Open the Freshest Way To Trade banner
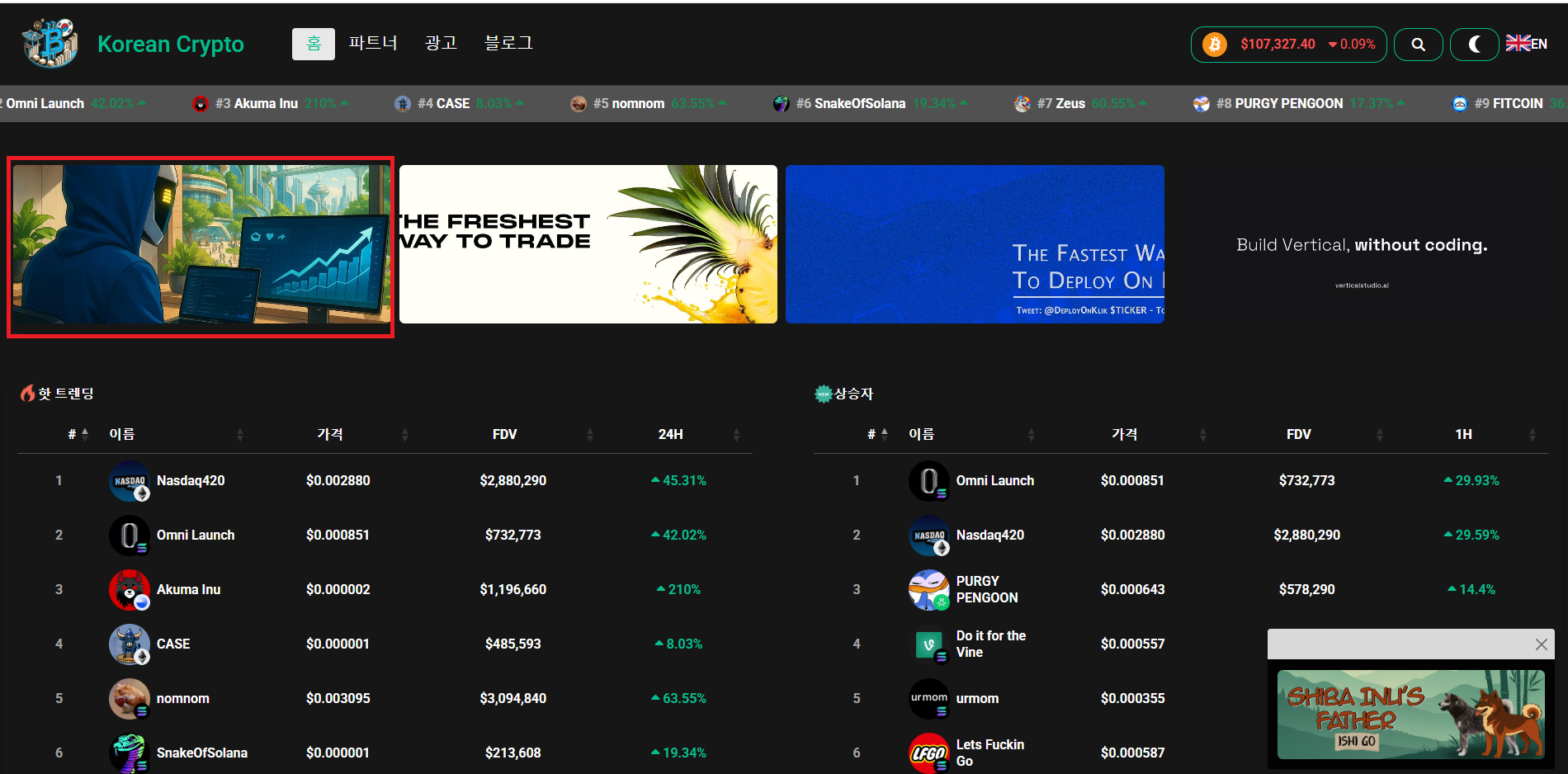The height and width of the screenshot is (774, 1568). coord(588,244)
